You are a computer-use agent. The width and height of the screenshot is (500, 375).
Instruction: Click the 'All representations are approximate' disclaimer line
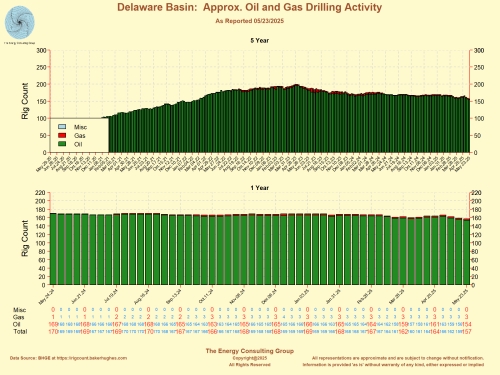click(x=398, y=358)
